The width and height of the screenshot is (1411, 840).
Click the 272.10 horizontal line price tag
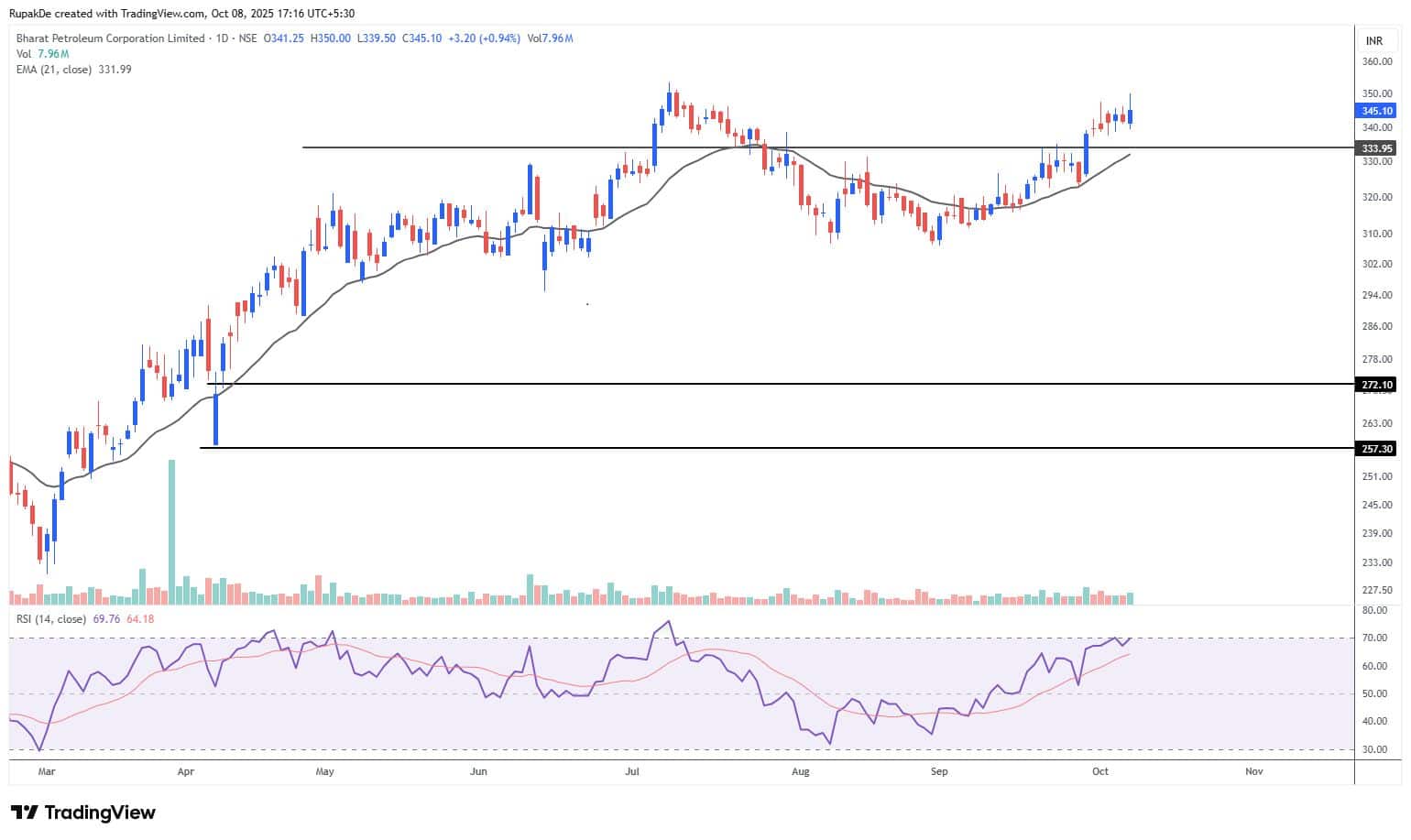pos(1376,385)
